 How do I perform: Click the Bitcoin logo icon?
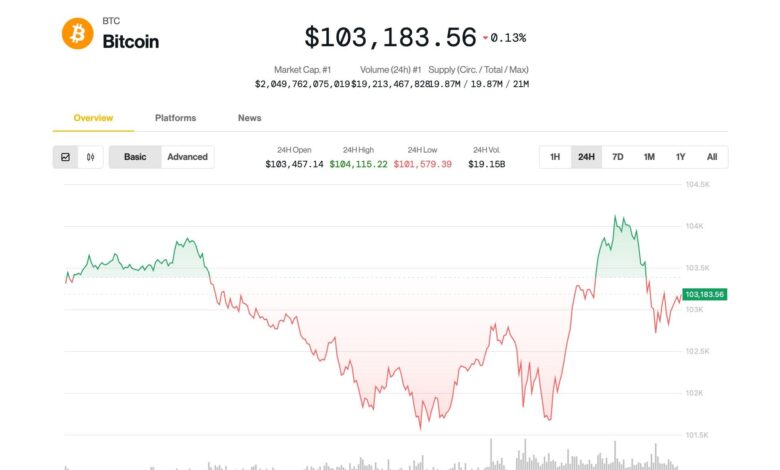(77, 34)
